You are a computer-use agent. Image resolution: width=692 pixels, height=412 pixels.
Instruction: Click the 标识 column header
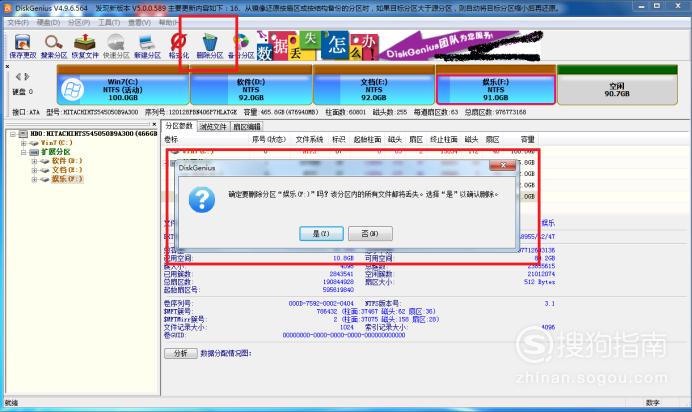(338, 140)
